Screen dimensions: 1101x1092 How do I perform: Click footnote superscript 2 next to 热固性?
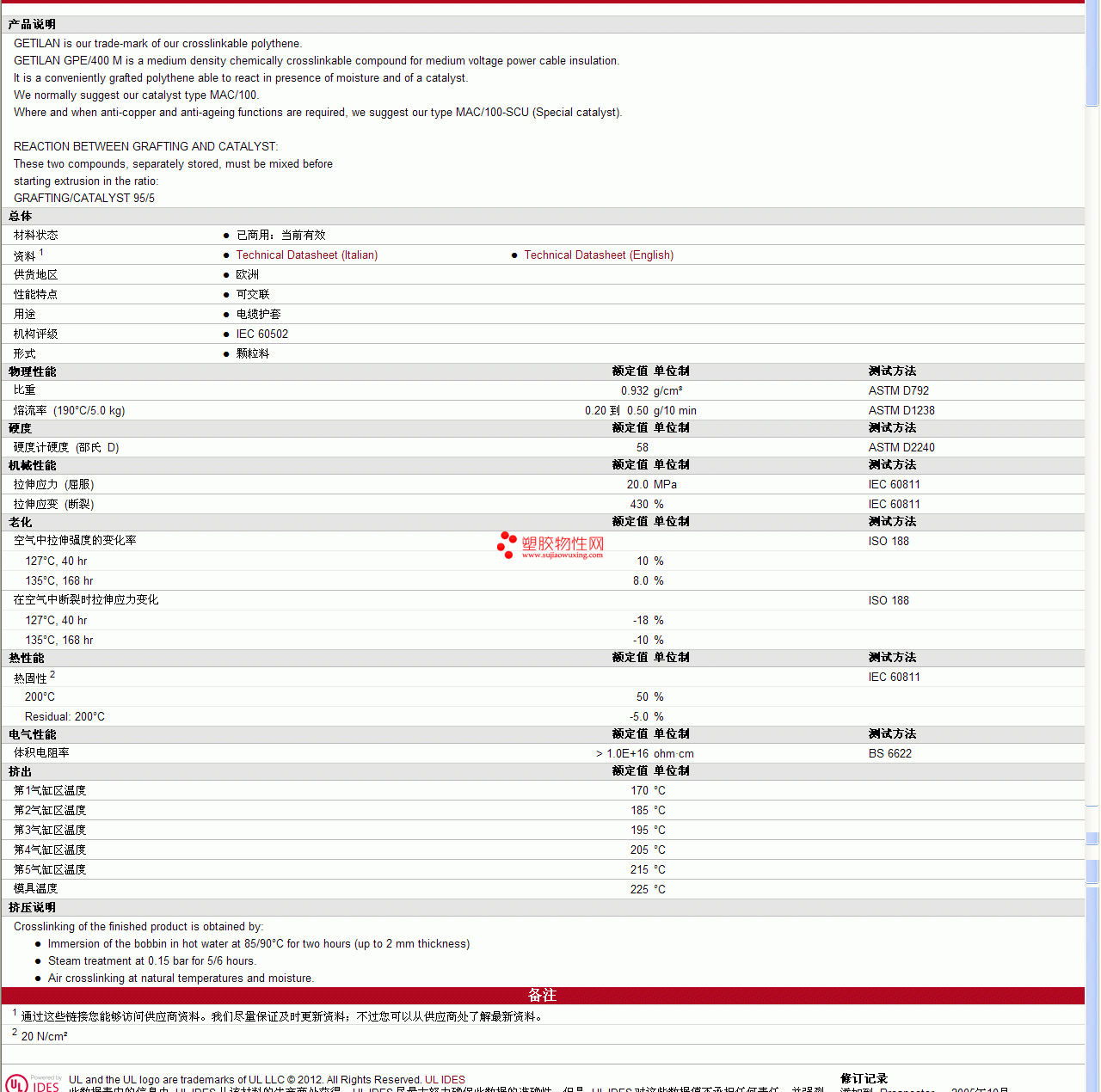[52, 675]
